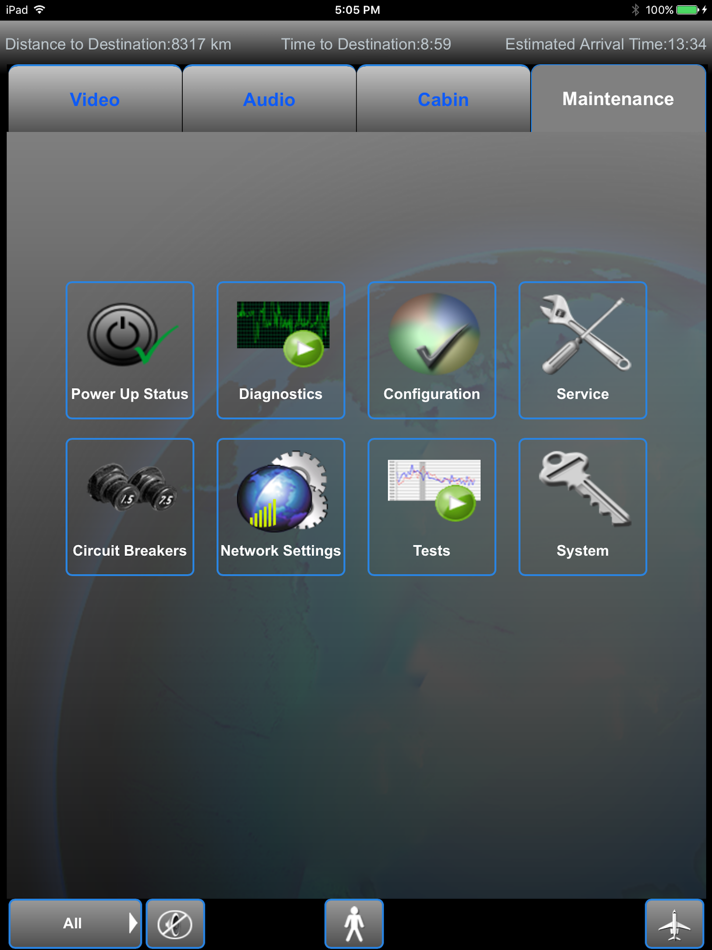Launch the Tests tile
Screen dimensions: 712x950
(x=431, y=507)
